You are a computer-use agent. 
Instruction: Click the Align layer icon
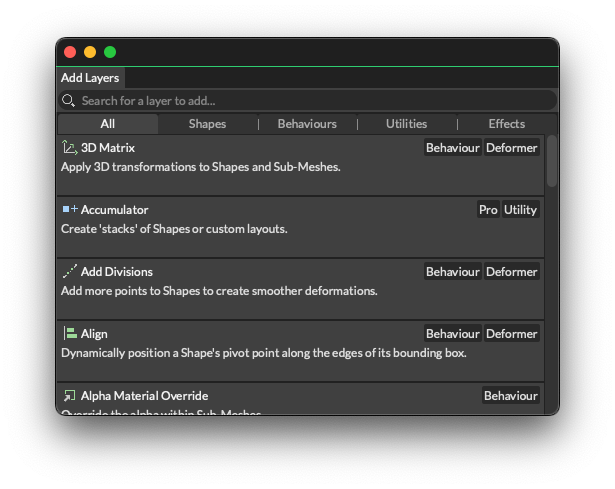point(69,334)
